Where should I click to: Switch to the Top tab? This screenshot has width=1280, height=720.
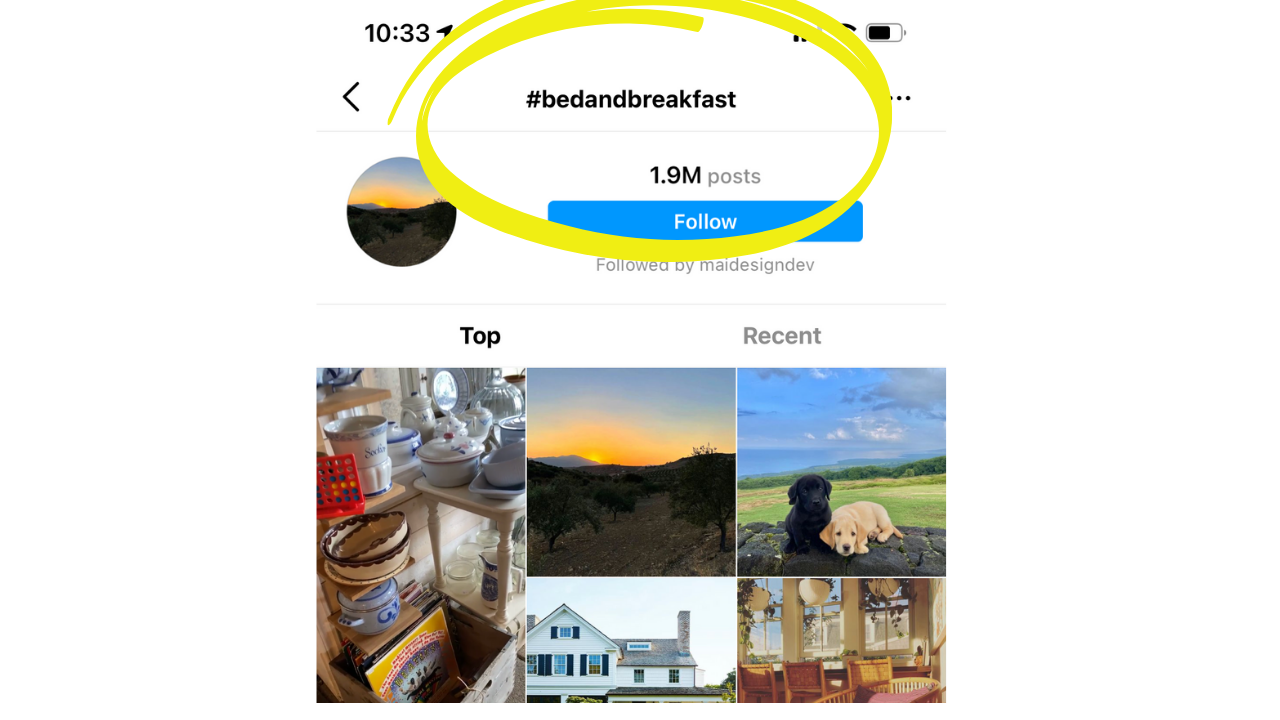point(480,336)
